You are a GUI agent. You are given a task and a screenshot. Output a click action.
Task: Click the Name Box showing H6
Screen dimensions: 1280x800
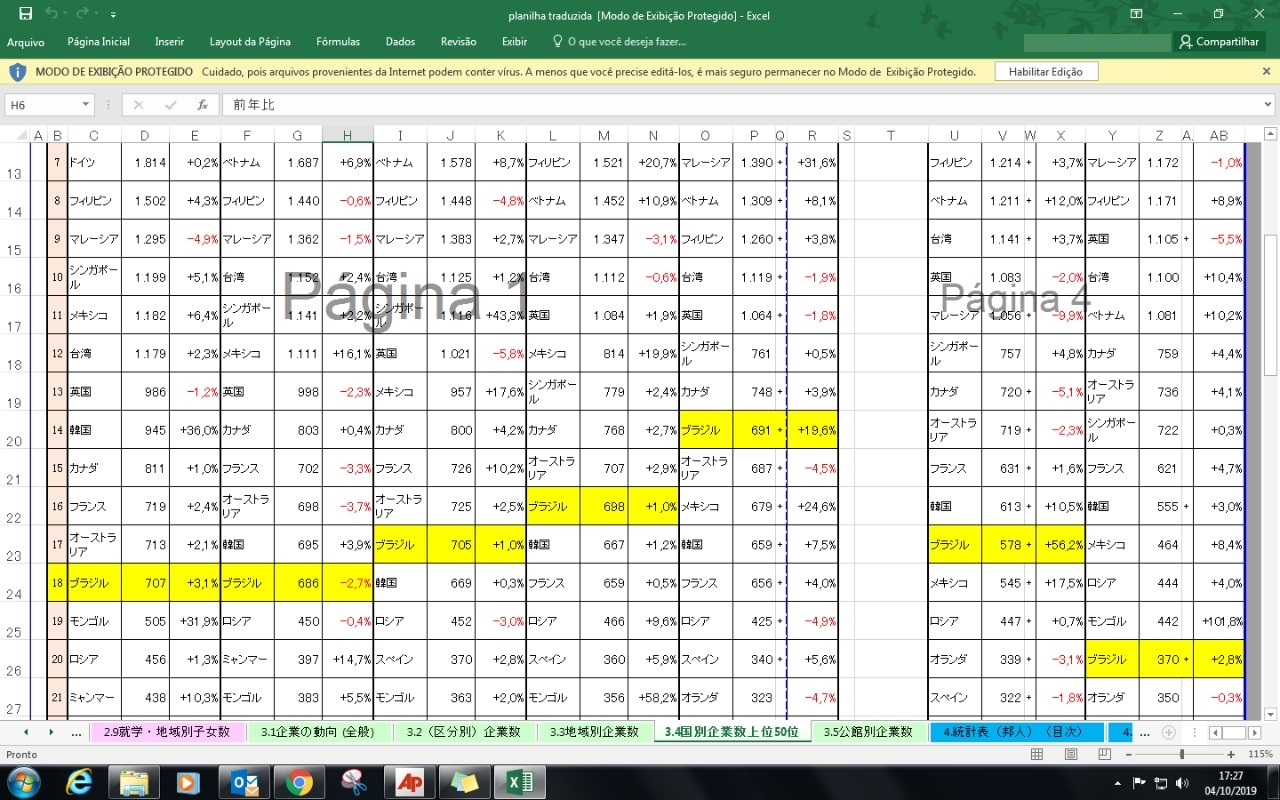click(x=42, y=105)
